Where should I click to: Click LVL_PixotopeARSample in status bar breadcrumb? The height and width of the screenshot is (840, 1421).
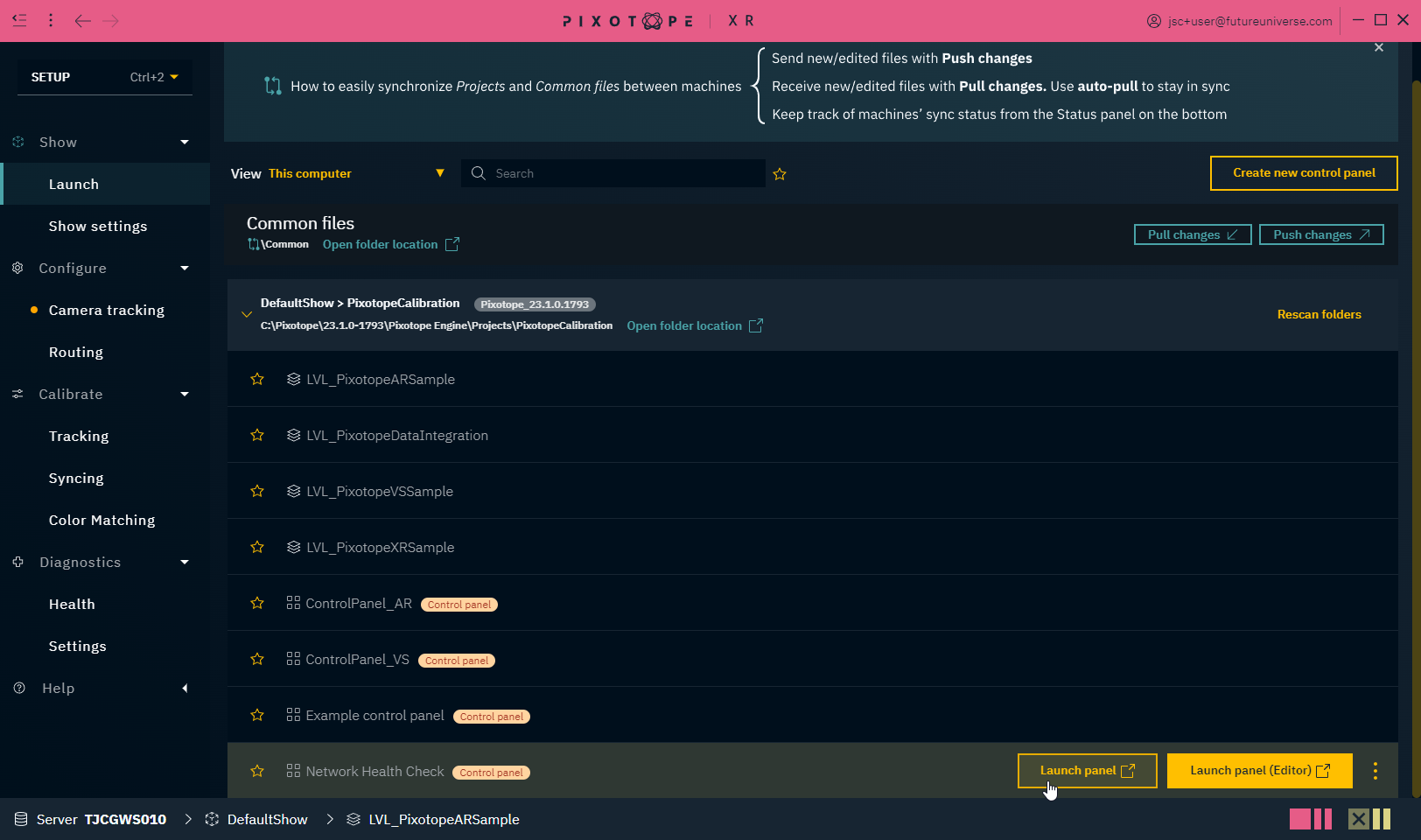point(433,819)
